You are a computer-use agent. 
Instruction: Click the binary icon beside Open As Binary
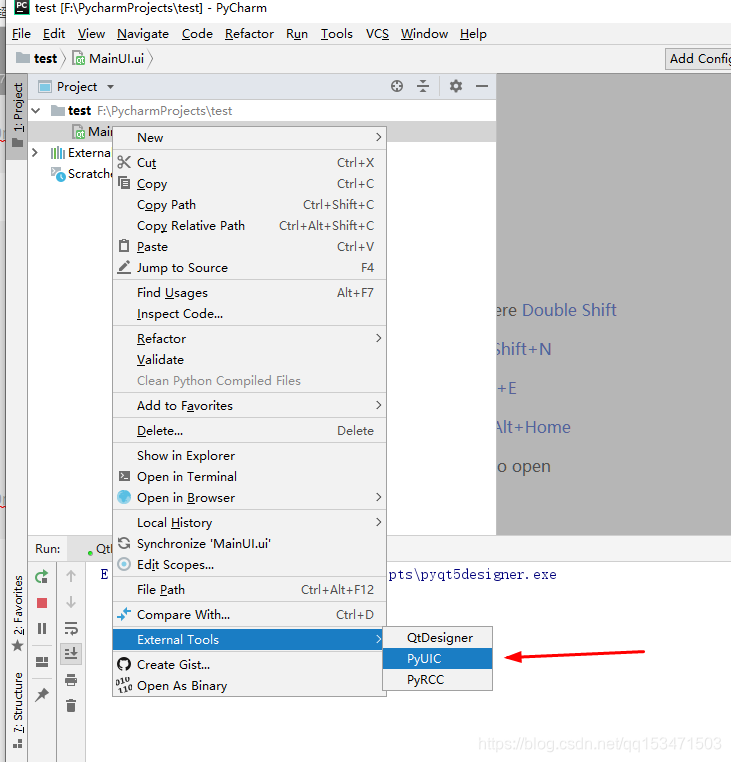[x=124, y=685]
